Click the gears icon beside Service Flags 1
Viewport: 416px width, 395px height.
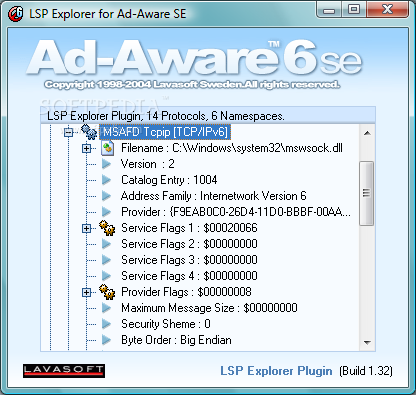pos(107,228)
